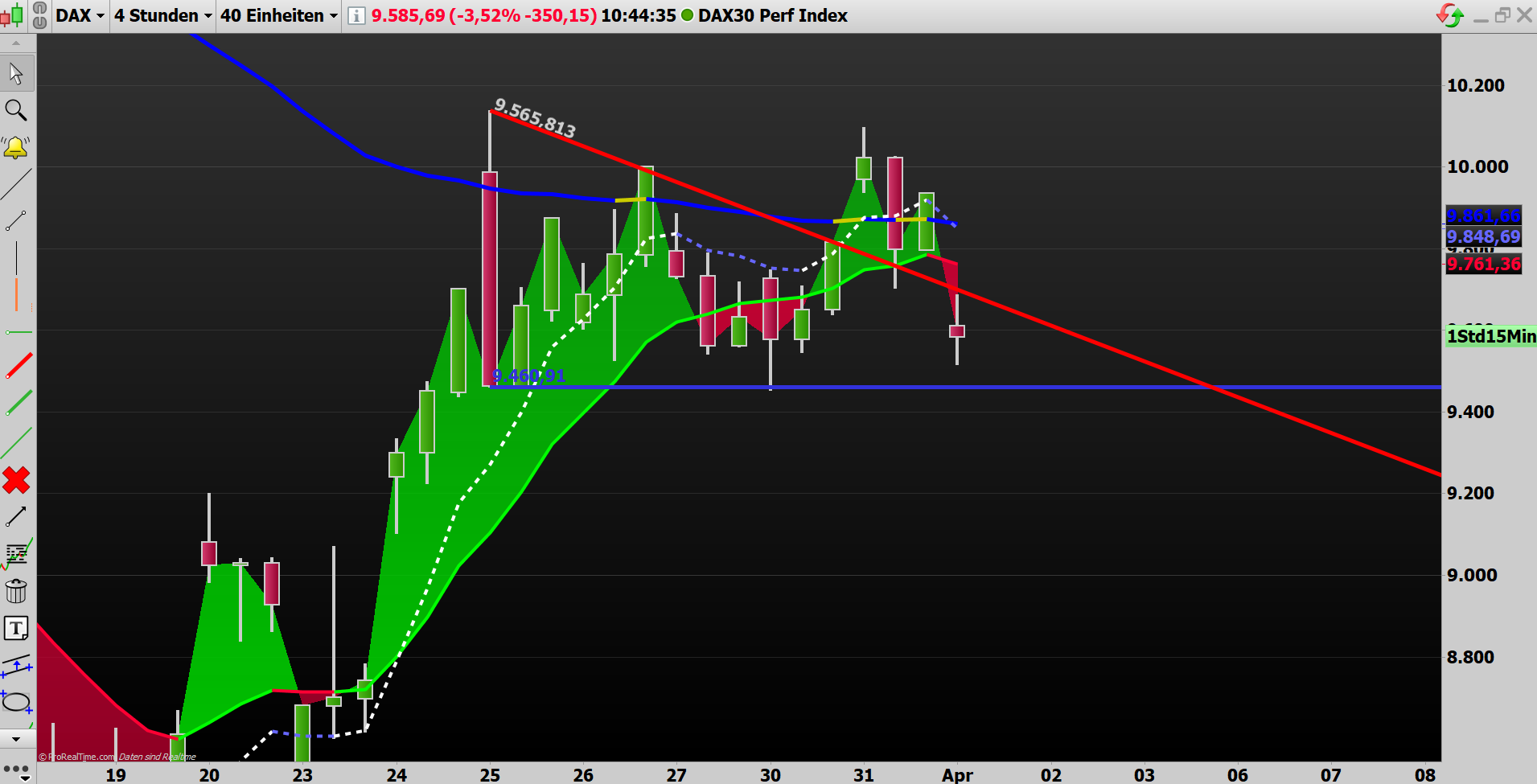Click the DAX30 Perf Index label
This screenshot has height=784, width=1537.
pyautogui.click(x=772, y=14)
